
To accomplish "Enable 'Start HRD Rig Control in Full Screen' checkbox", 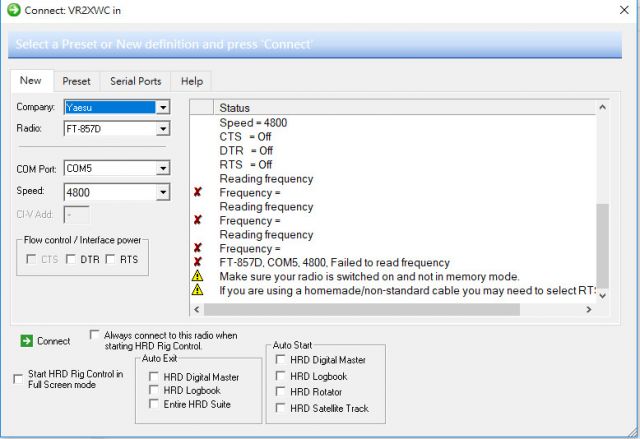I will pyautogui.click(x=18, y=379).
